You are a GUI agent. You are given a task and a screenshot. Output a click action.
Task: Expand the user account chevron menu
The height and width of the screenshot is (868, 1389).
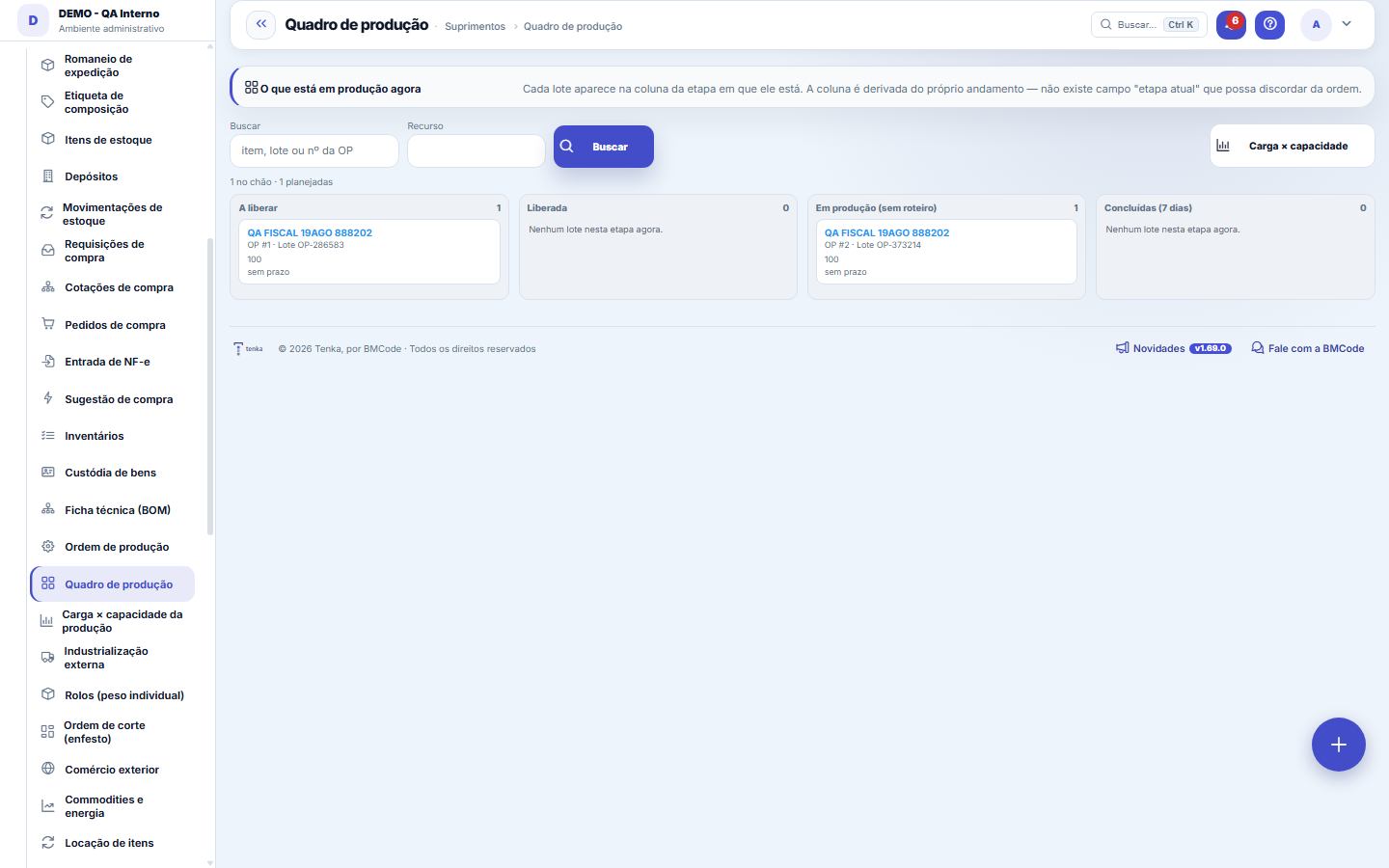[x=1347, y=24]
